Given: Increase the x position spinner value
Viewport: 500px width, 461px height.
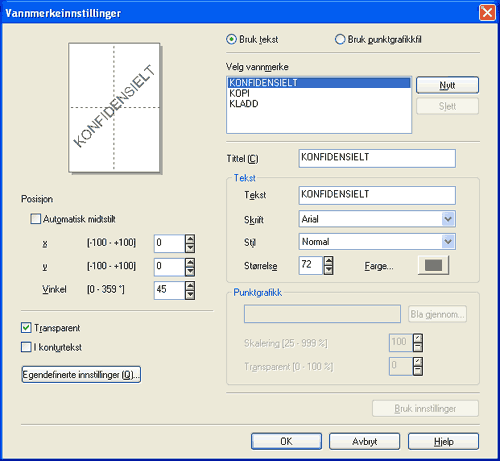Looking at the screenshot, I should 190,239.
